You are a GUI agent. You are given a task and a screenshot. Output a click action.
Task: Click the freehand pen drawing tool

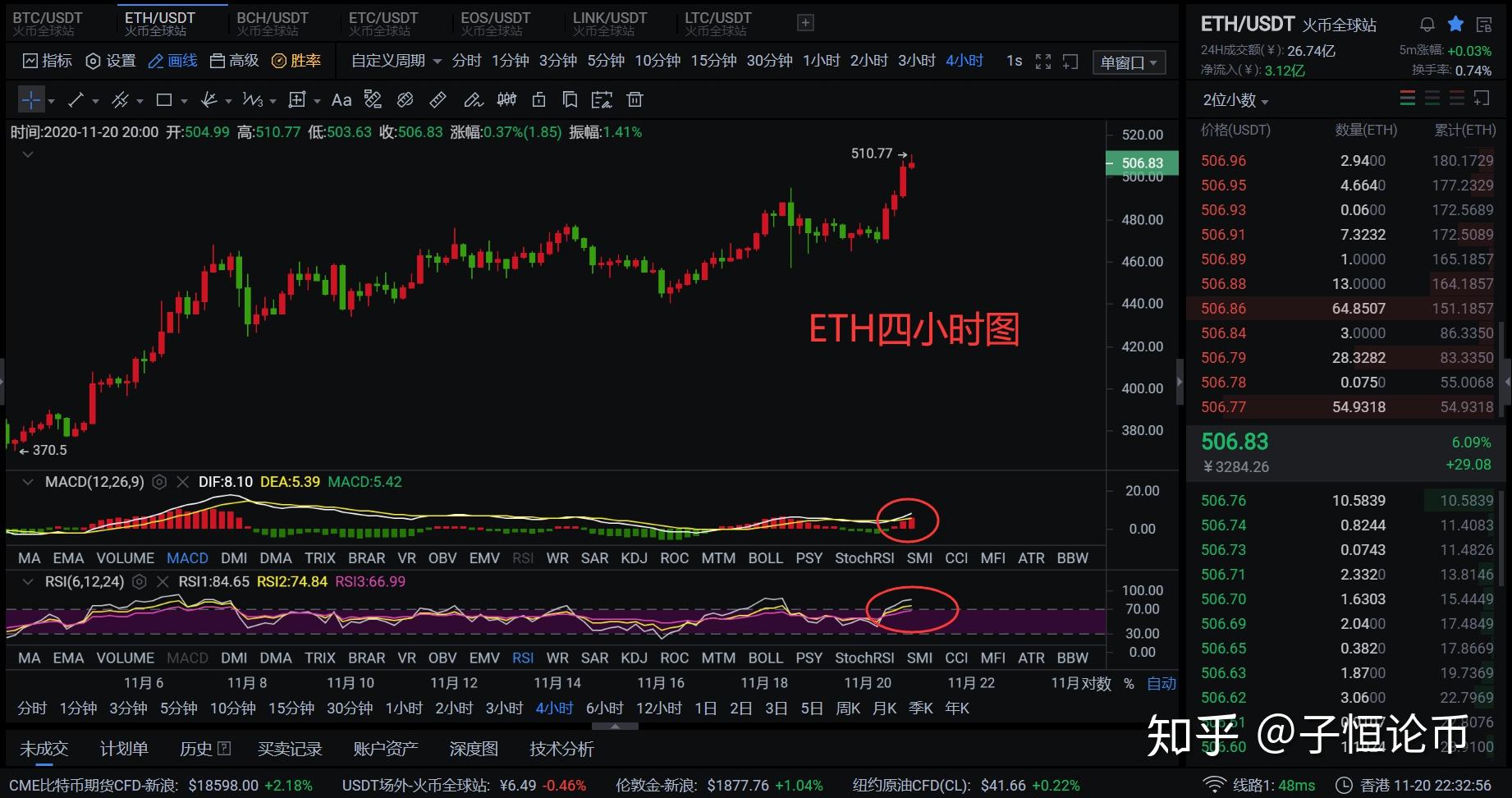coord(473,100)
